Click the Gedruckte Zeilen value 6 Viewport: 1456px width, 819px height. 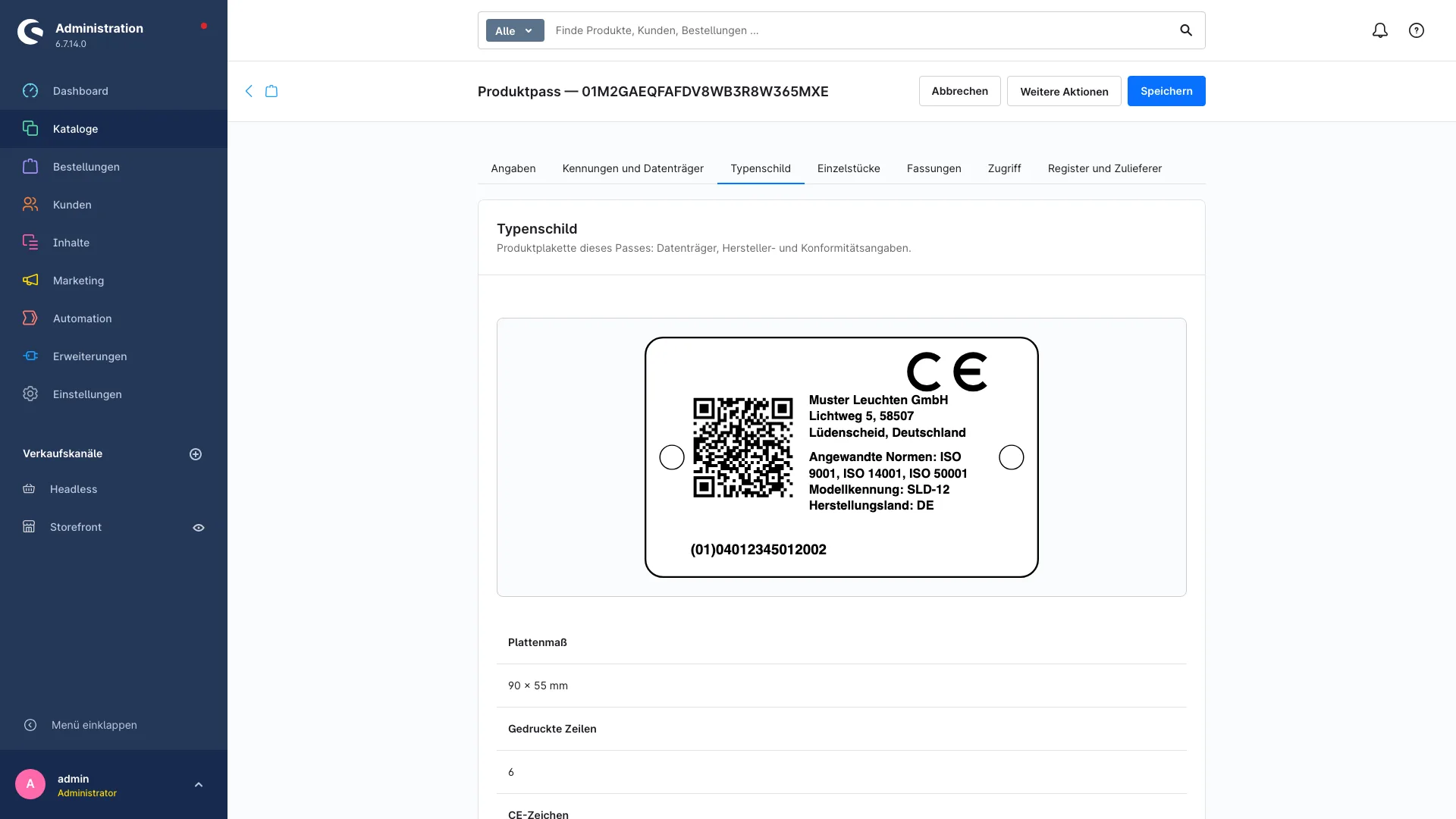tap(511, 772)
